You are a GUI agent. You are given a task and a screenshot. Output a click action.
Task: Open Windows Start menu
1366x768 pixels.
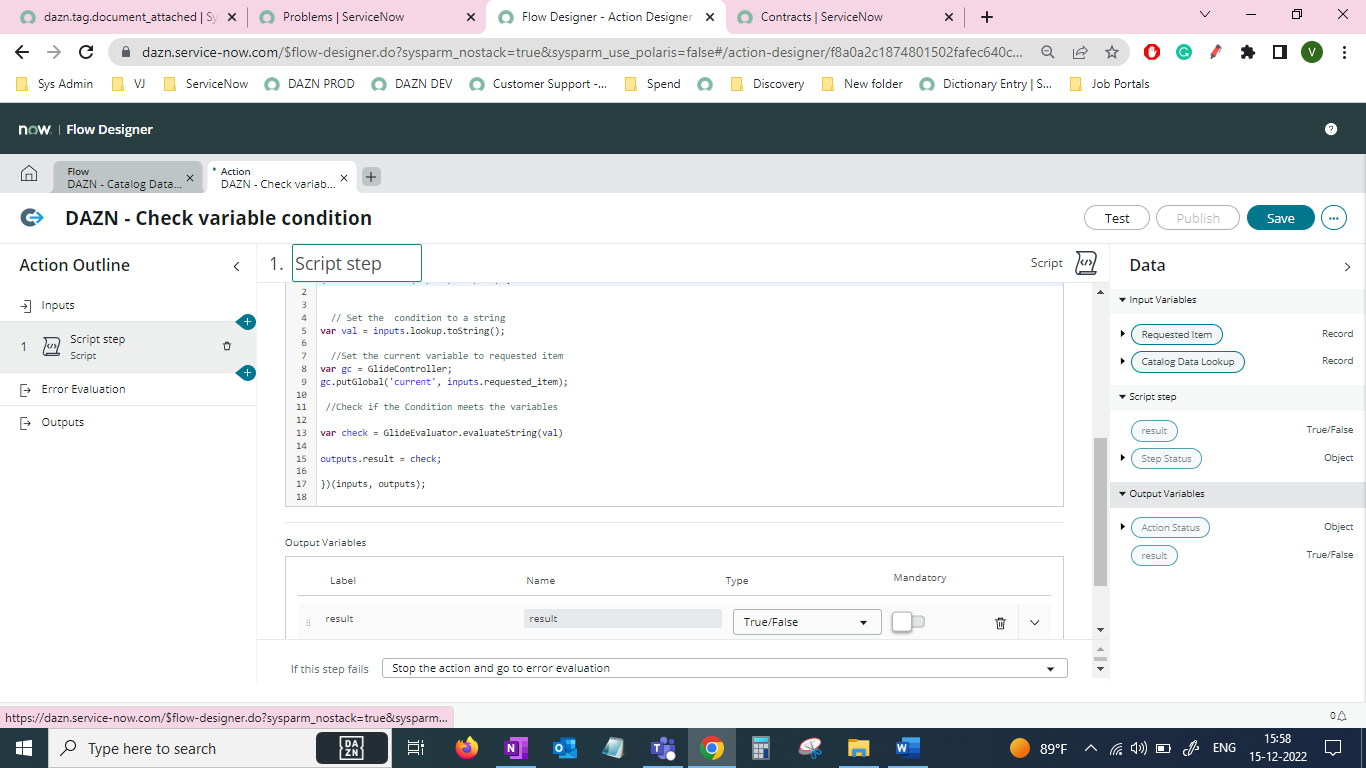point(24,748)
